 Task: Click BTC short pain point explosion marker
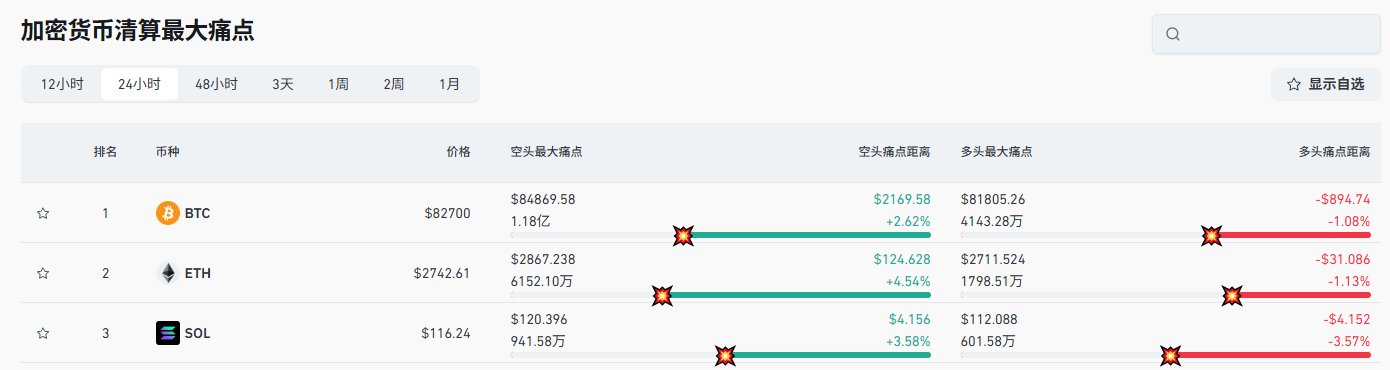pos(683,235)
